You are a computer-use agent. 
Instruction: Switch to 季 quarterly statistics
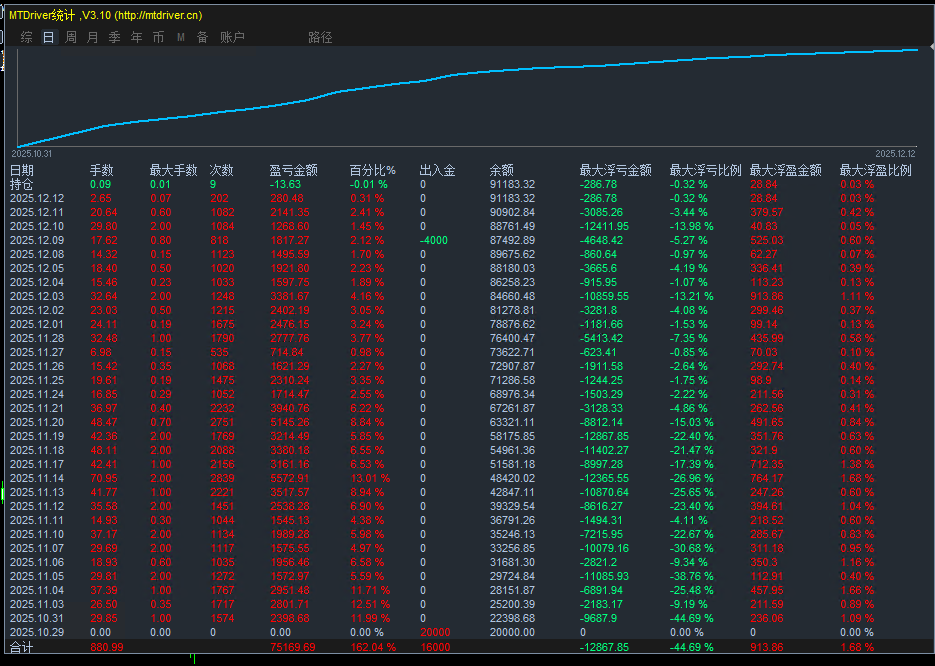pyautogui.click(x=113, y=37)
